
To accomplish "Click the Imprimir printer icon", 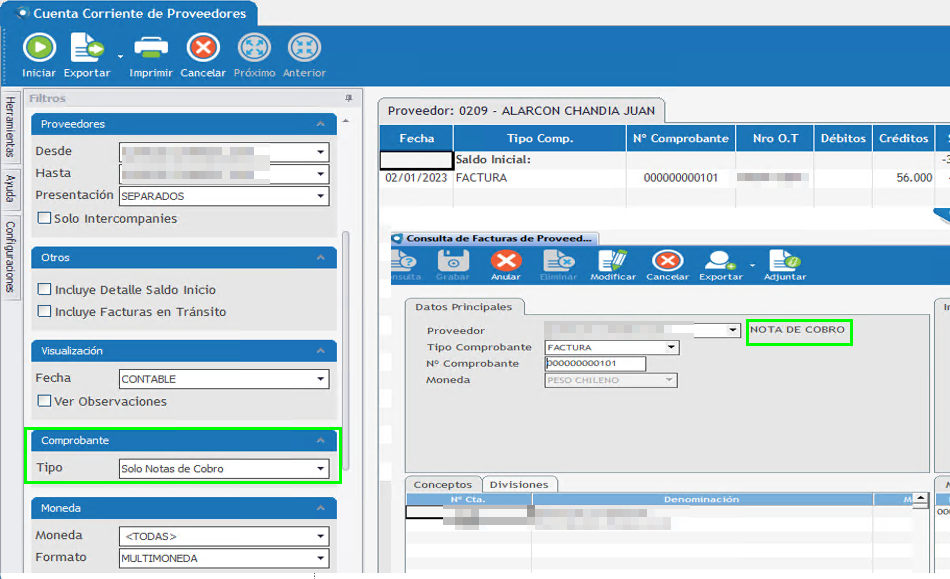I will pyautogui.click(x=151, y=48).
